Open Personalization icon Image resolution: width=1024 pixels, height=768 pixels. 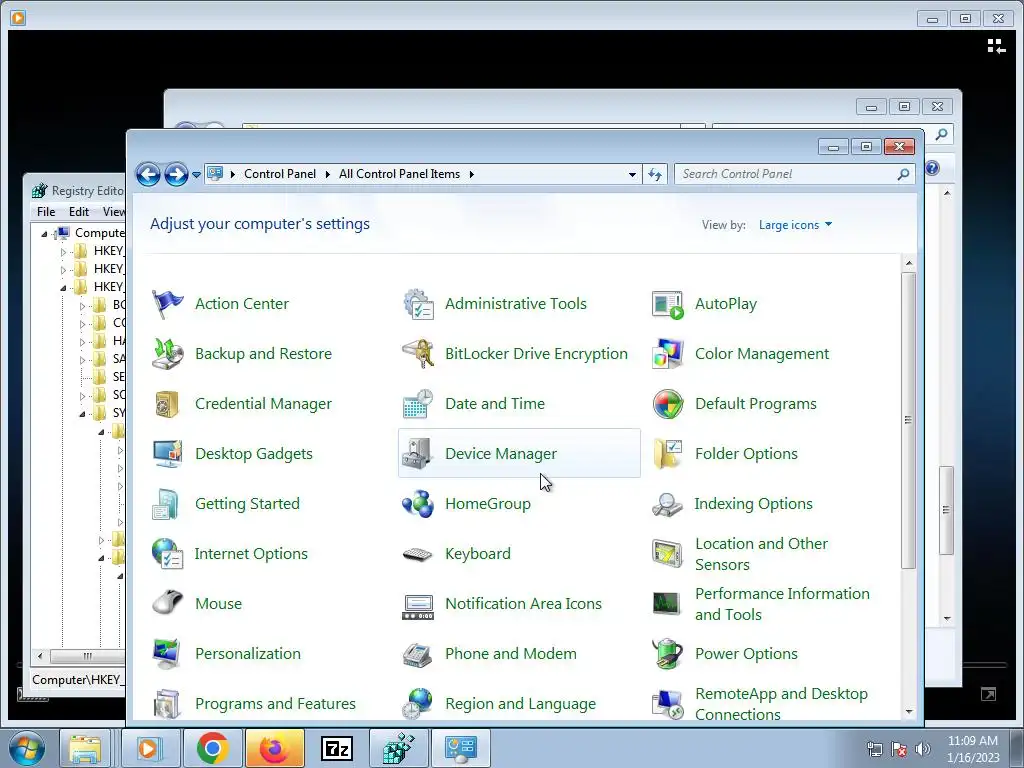pyautogui.click(x=167, y=654)
